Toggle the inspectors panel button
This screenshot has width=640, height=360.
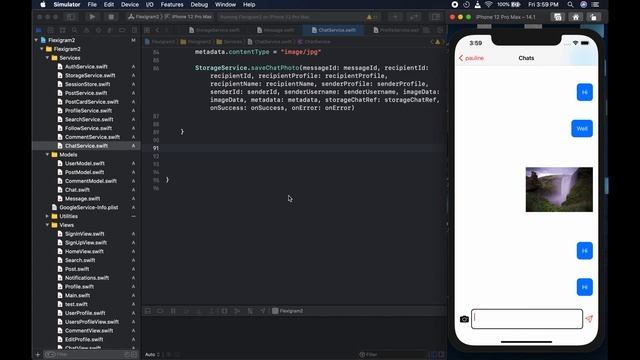click(x=436, y=17)
